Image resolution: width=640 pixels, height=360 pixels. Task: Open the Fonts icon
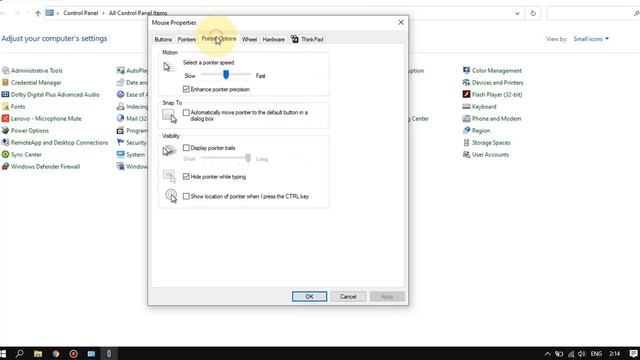5,107
